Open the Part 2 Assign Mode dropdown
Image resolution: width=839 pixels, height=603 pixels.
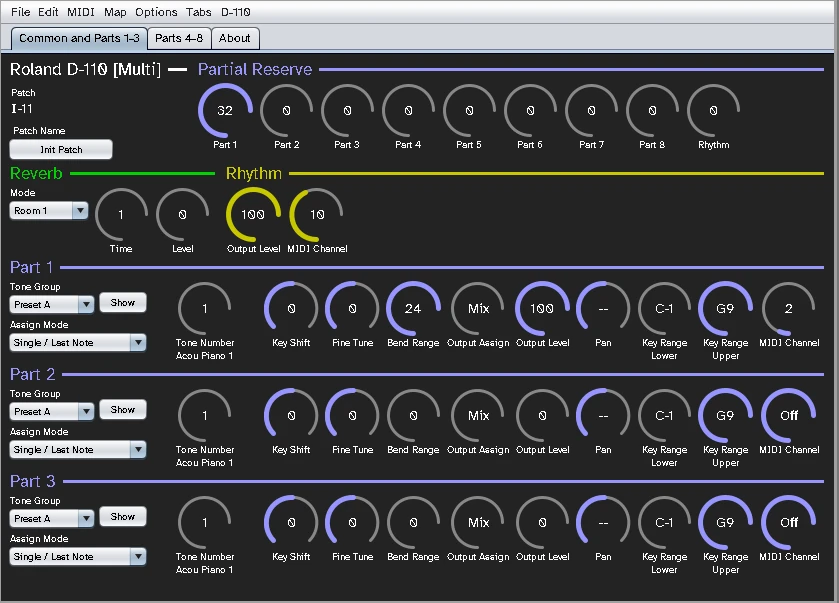(x=78, y=449)
